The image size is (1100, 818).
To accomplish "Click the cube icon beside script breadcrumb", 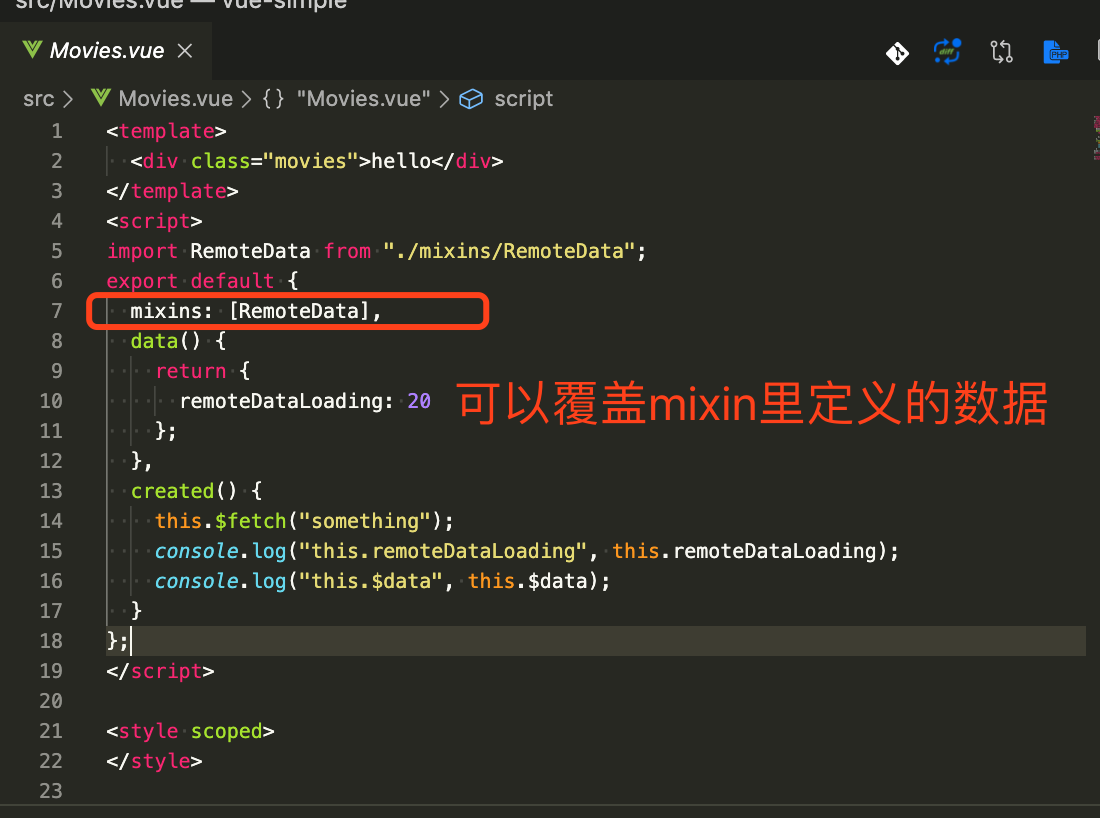I will click(471, 100).
